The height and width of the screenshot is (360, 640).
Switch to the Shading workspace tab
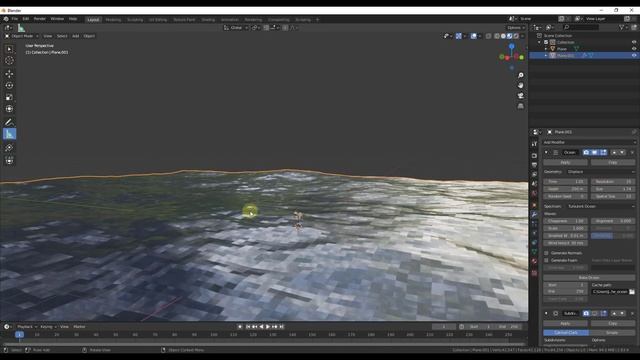(208, 20)
